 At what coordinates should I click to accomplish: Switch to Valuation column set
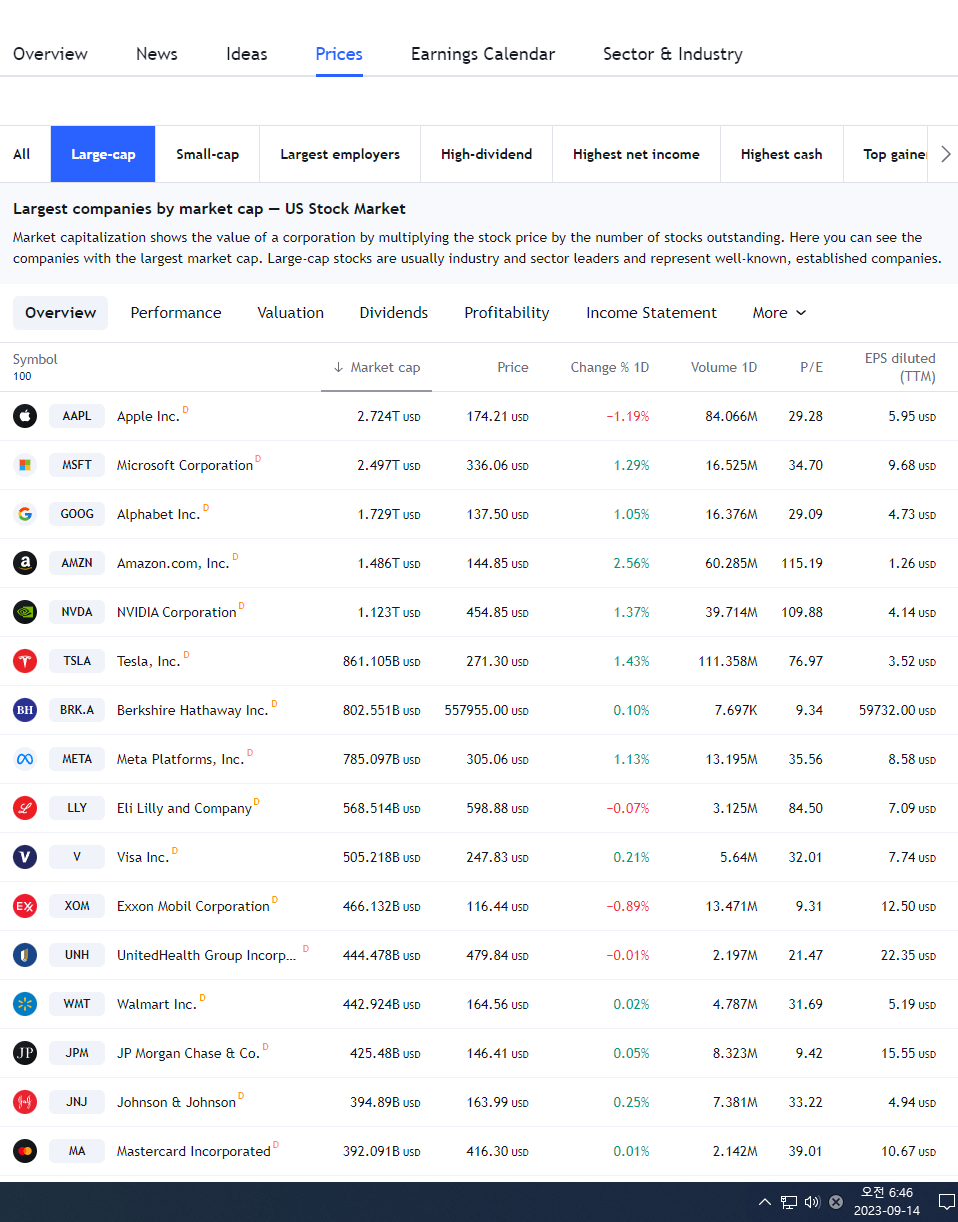[291, 313]
